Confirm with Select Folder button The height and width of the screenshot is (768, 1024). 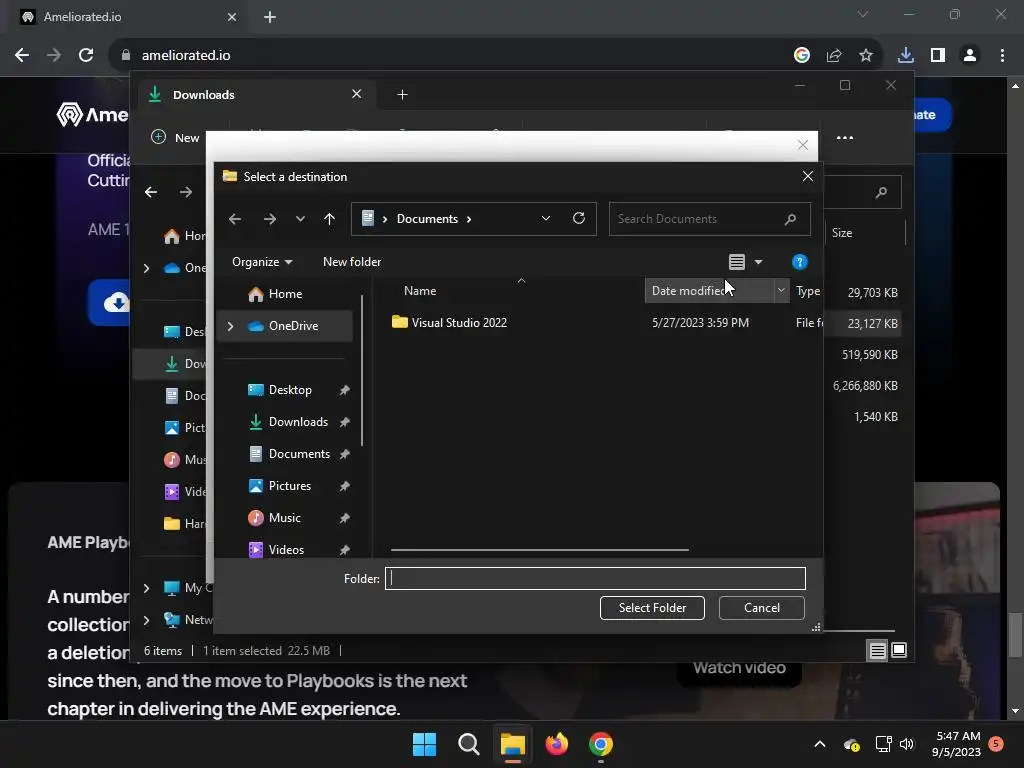(652, 608)
